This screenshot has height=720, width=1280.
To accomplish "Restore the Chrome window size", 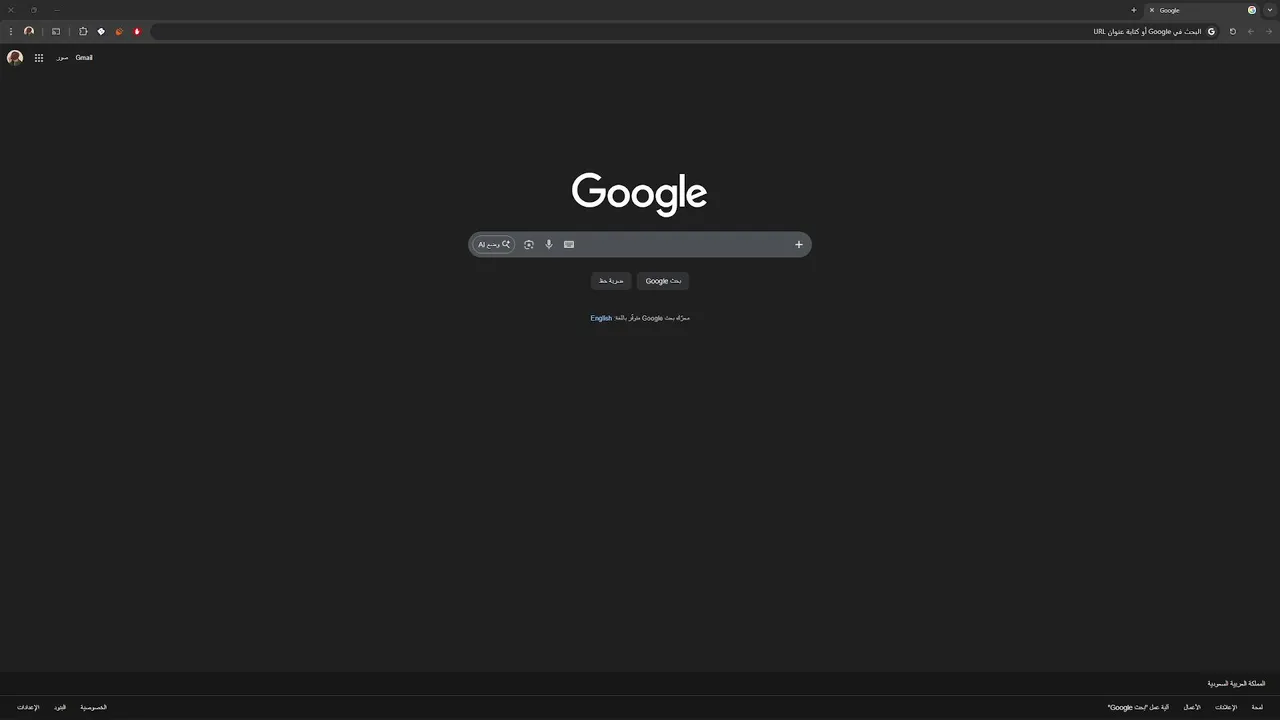I will (34, 10).
